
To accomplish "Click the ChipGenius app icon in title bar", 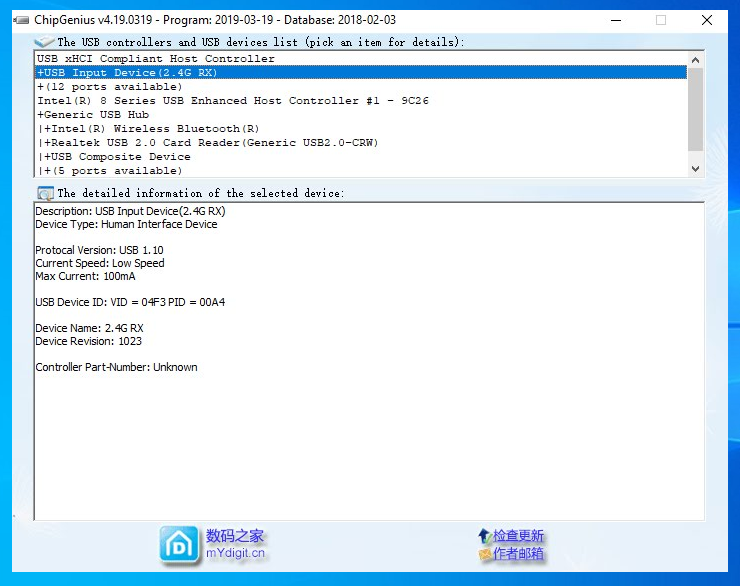I will [x=22, y=20].
